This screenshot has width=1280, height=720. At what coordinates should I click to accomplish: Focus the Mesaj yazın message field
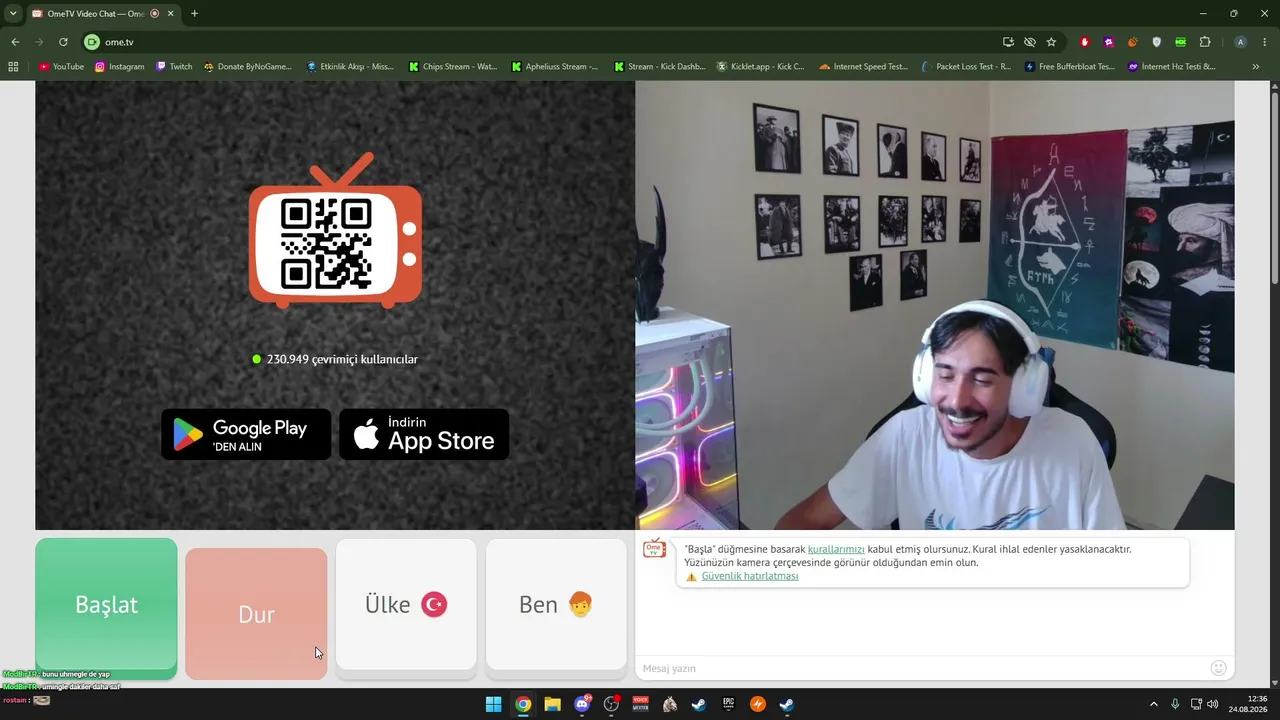(920, 668)
